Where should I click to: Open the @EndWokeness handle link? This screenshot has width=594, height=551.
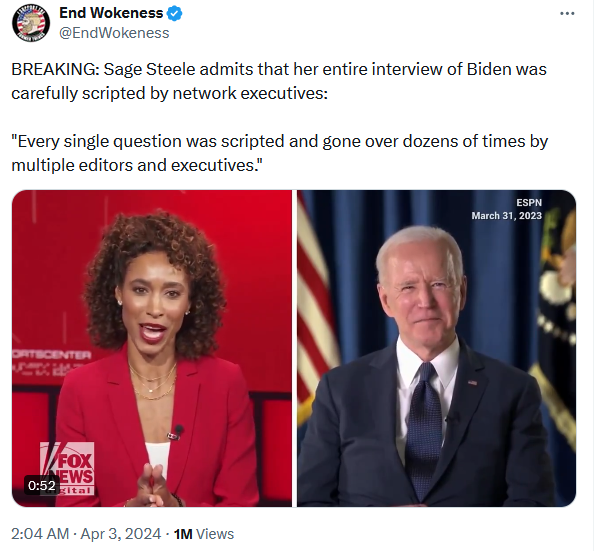coord(114,33)
